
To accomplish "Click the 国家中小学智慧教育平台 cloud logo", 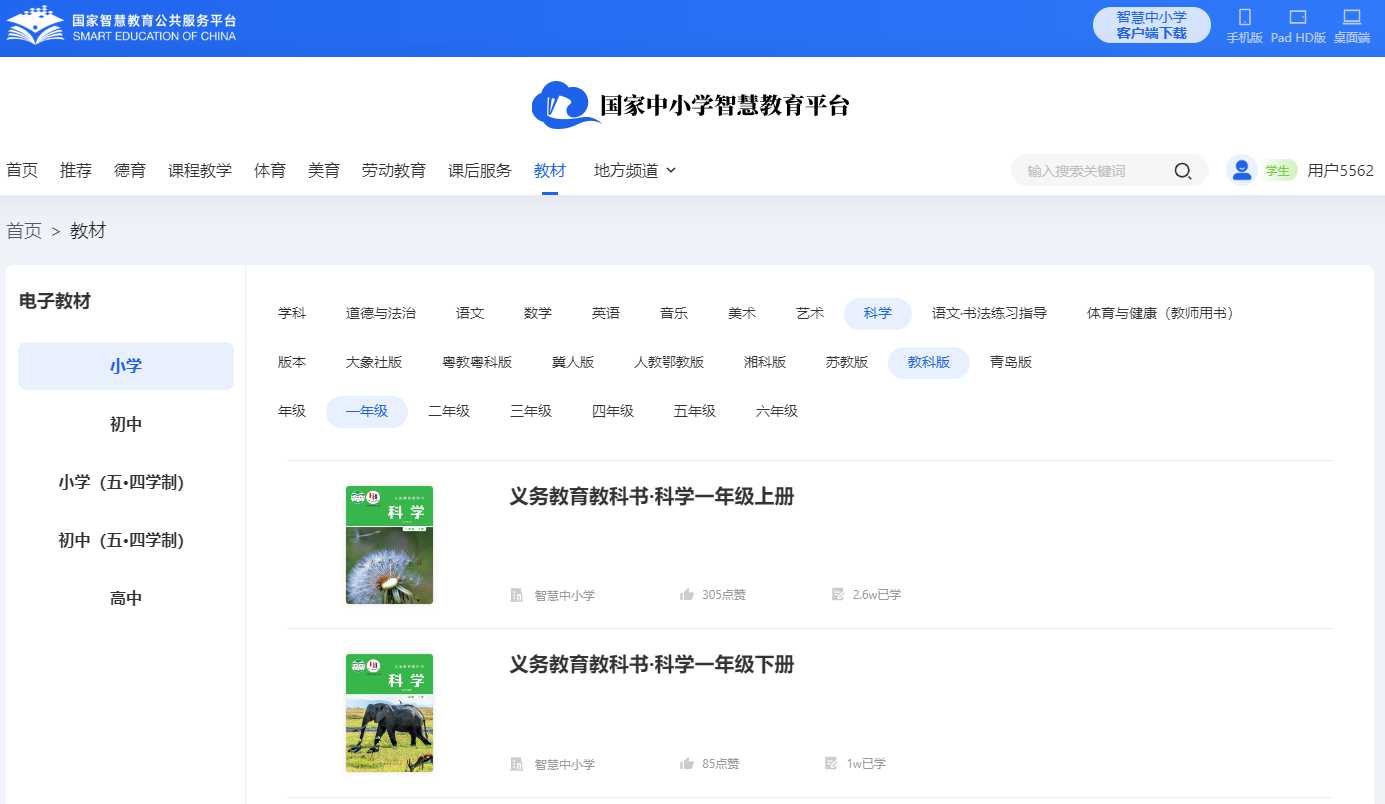I will [690, 105].
